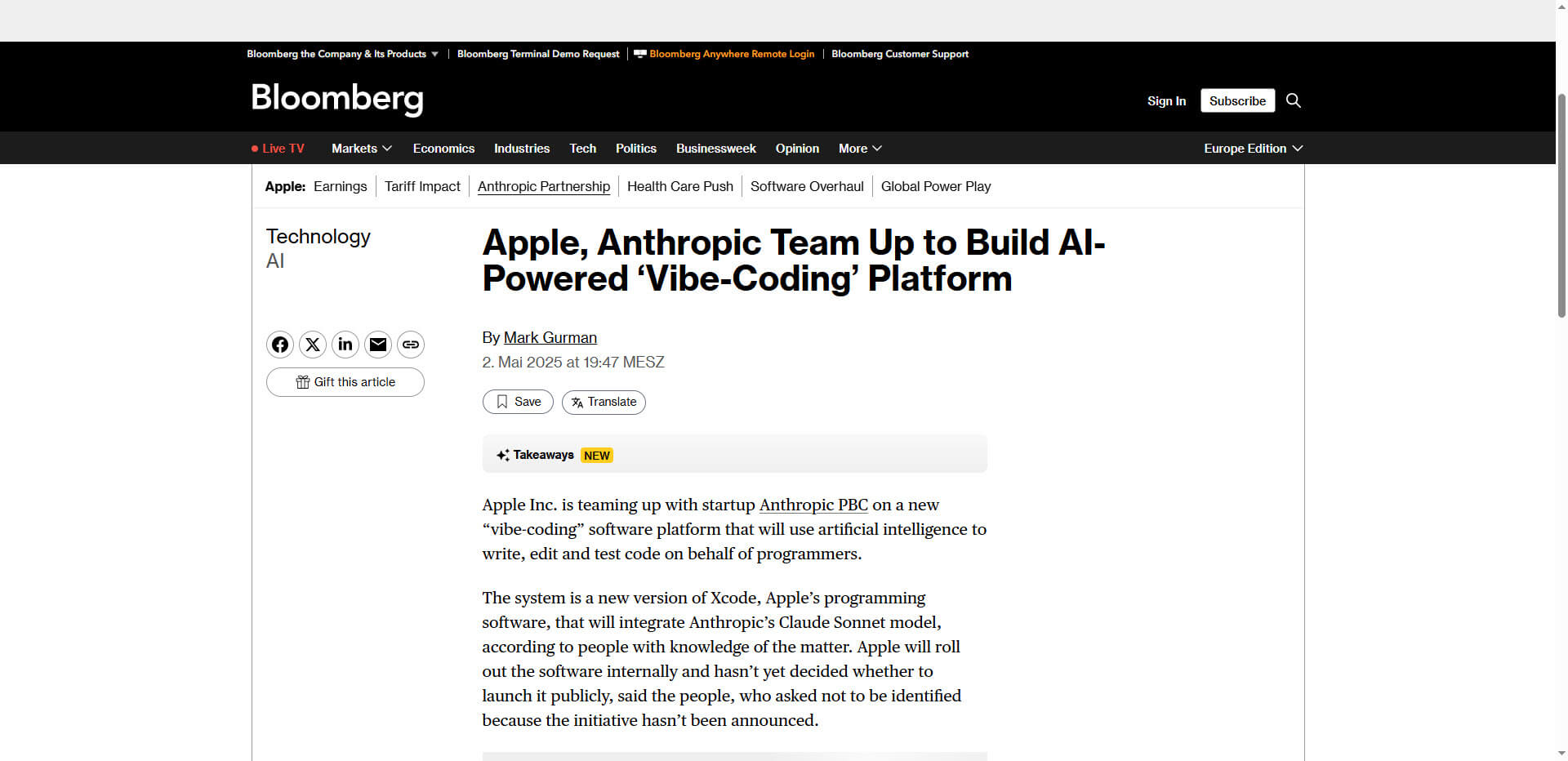Copy the article link icon

410,344
